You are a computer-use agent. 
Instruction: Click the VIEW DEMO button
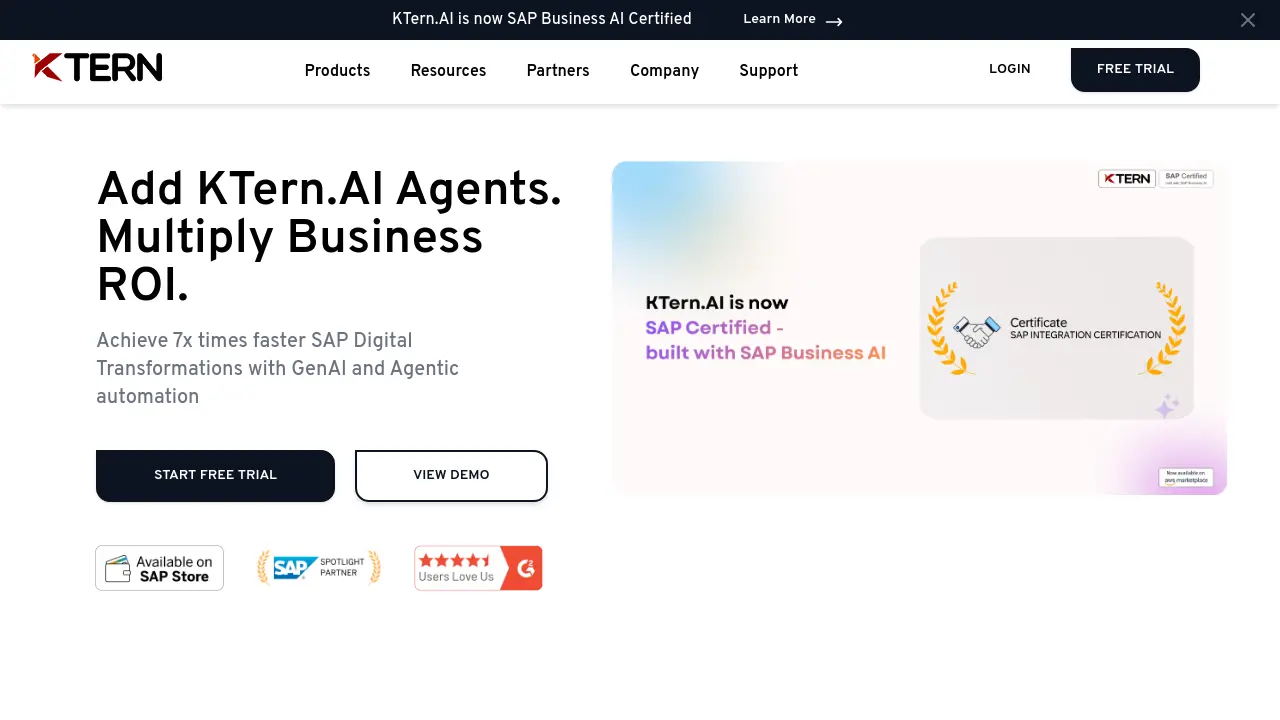click(x=451, y=475)
